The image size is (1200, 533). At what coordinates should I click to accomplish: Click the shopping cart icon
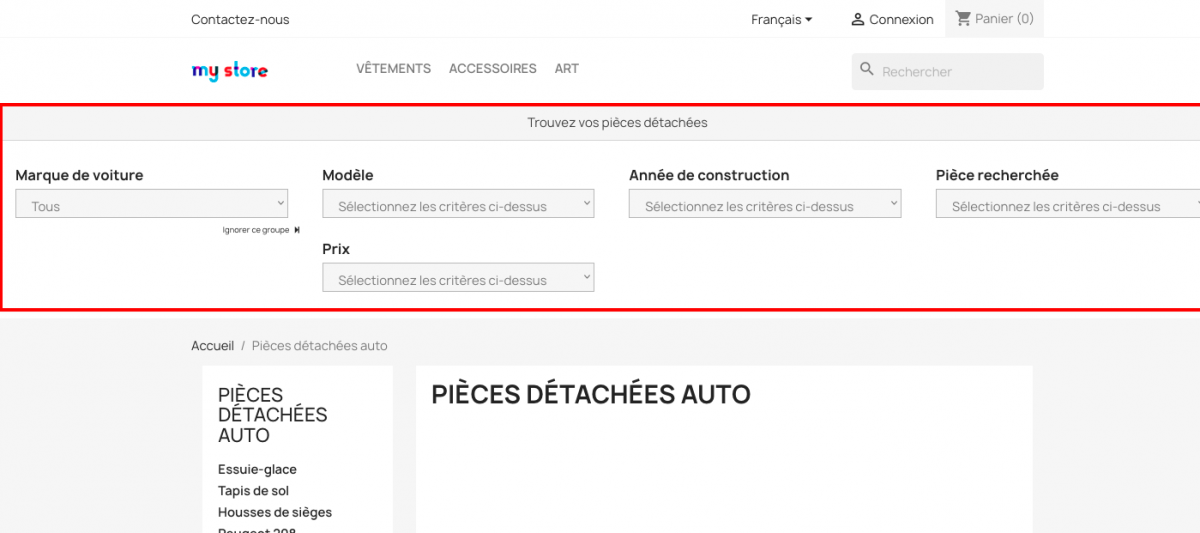963,19
